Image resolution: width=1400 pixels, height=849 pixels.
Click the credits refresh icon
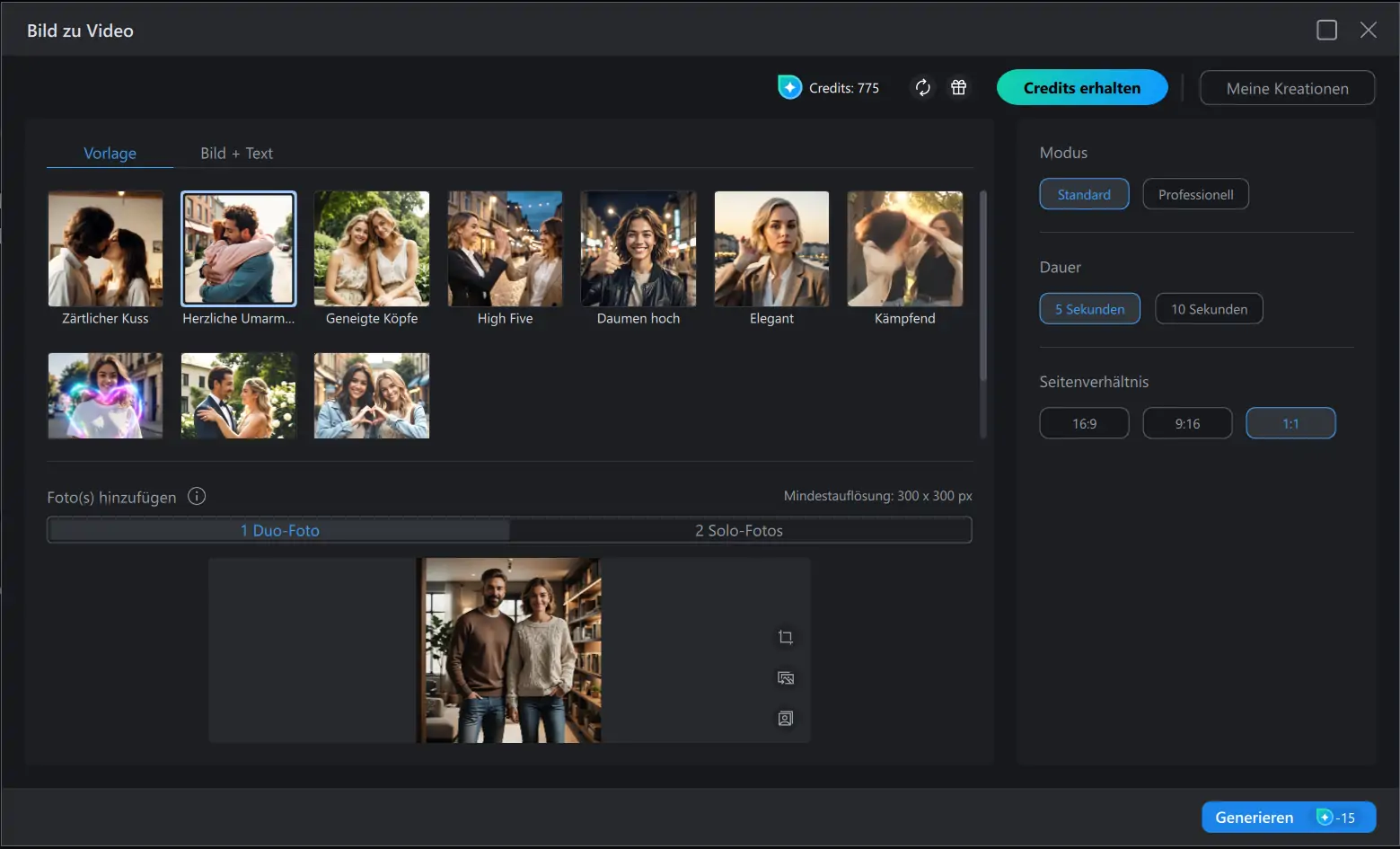click(922, 87)
